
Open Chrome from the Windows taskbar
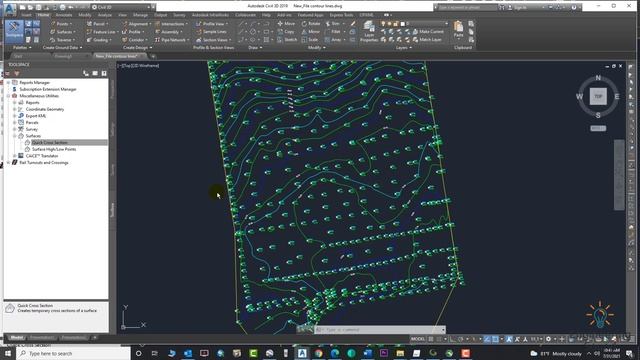318,353
